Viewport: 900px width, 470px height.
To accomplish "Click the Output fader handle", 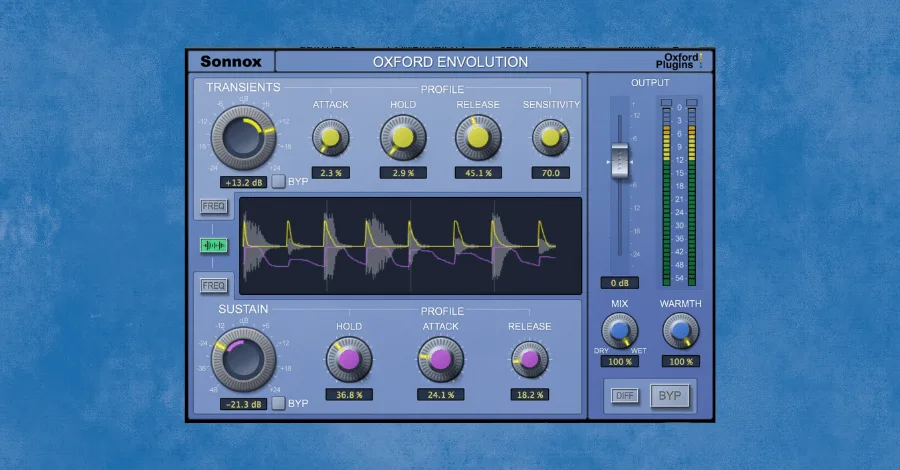I will [620, 161].
